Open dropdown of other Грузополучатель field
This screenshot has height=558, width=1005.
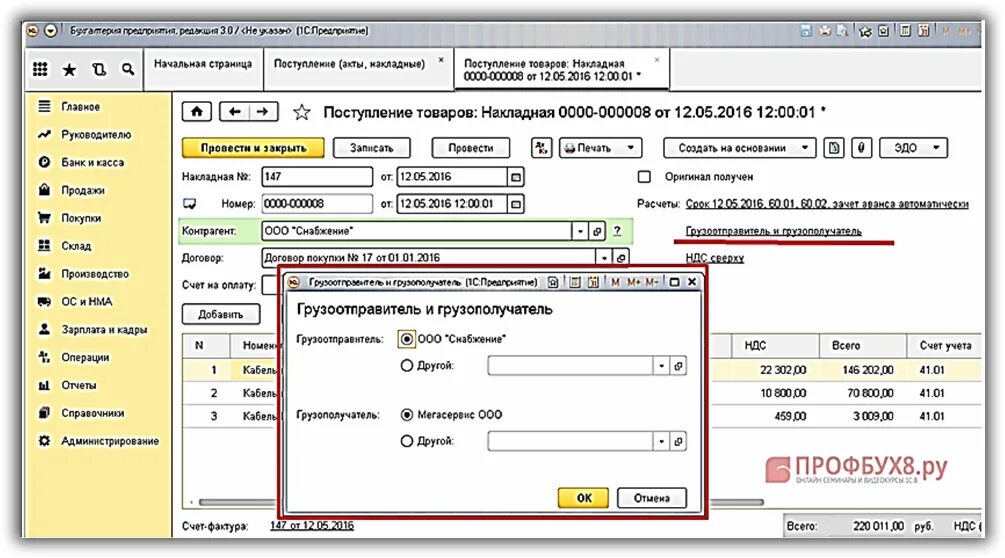pos(661,441)
